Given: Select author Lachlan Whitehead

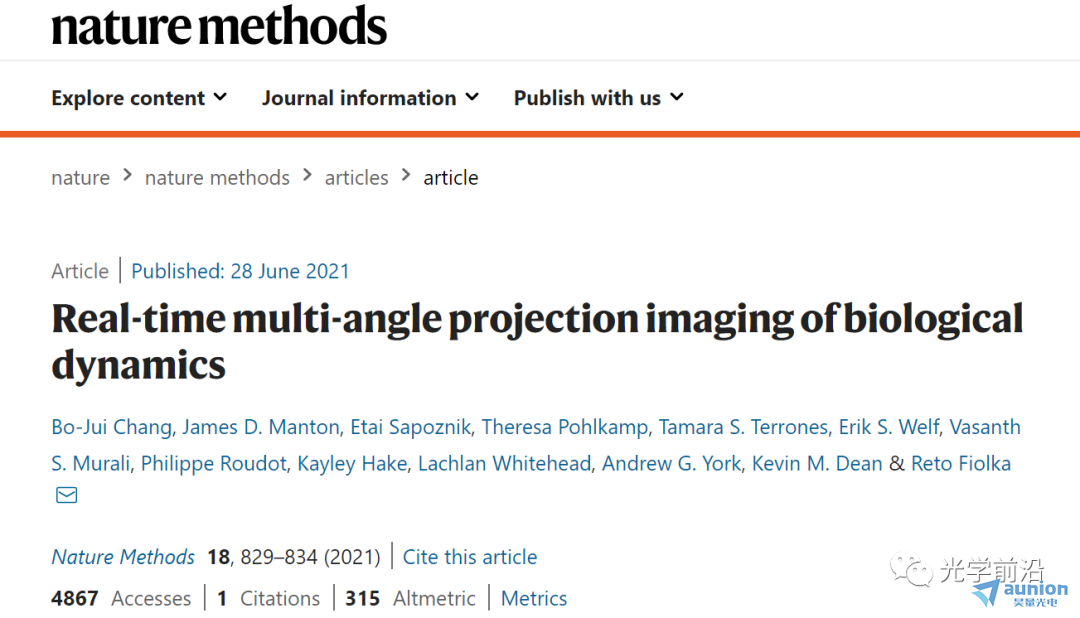Looking at the screenshot, I should pyautogui.click(x=504, y=464).
